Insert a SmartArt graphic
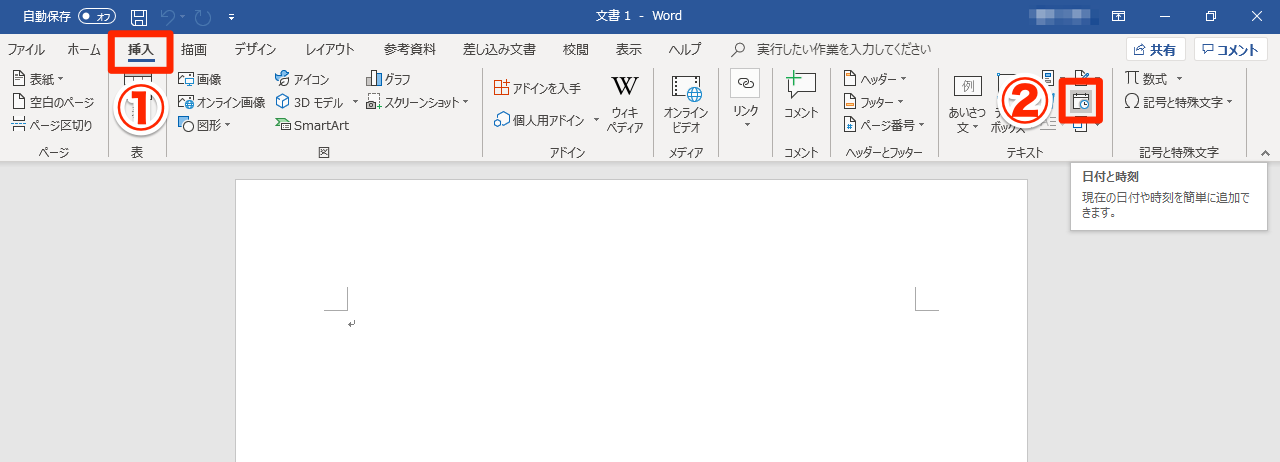 [x=312, y=124]
